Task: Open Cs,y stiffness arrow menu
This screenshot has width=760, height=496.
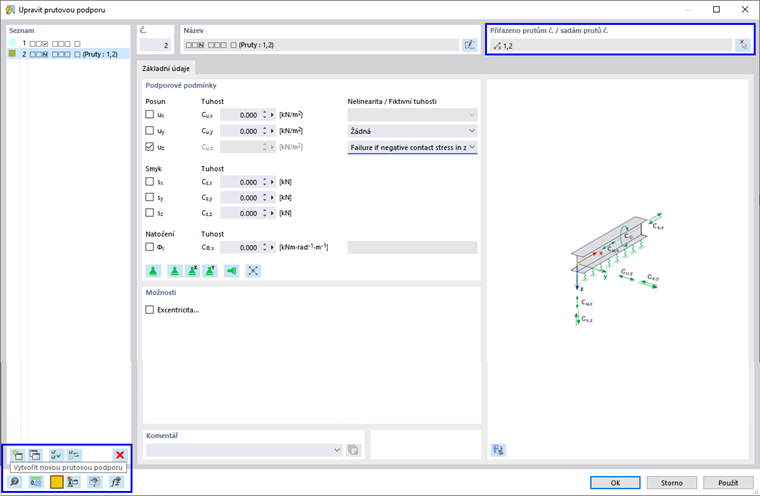Action: tap(272, 198)
